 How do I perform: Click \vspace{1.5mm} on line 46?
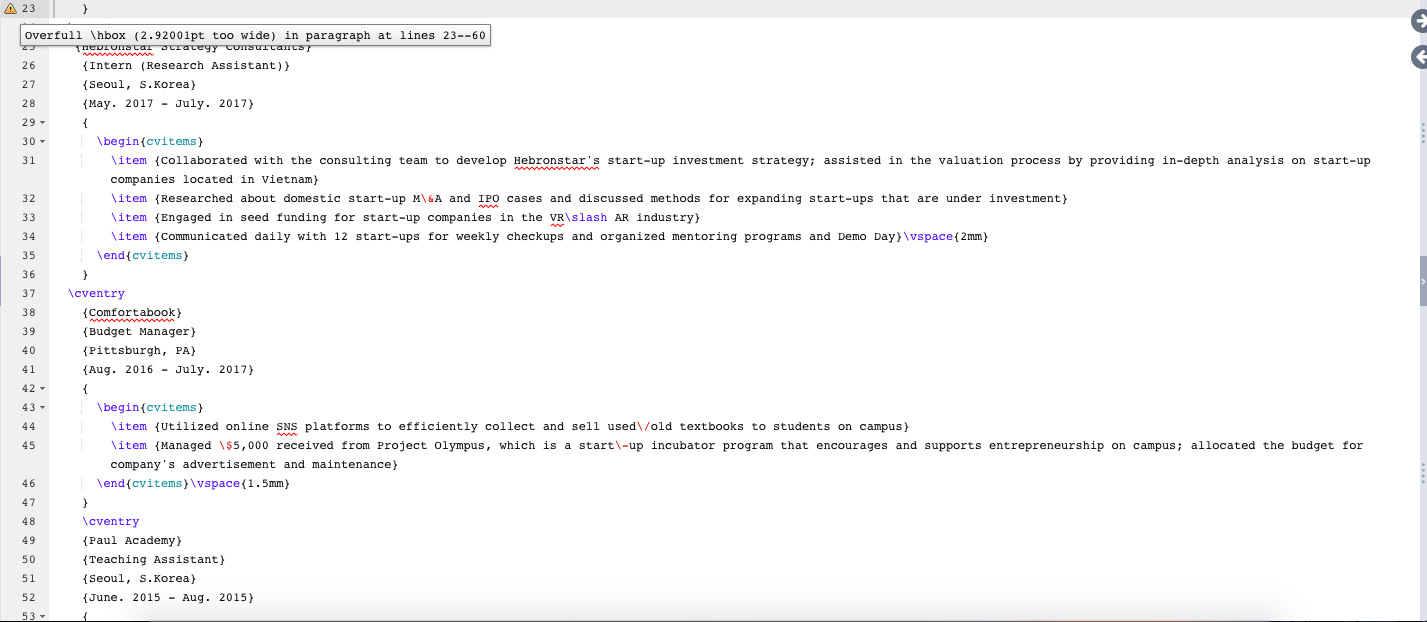(x=240, y=484)
